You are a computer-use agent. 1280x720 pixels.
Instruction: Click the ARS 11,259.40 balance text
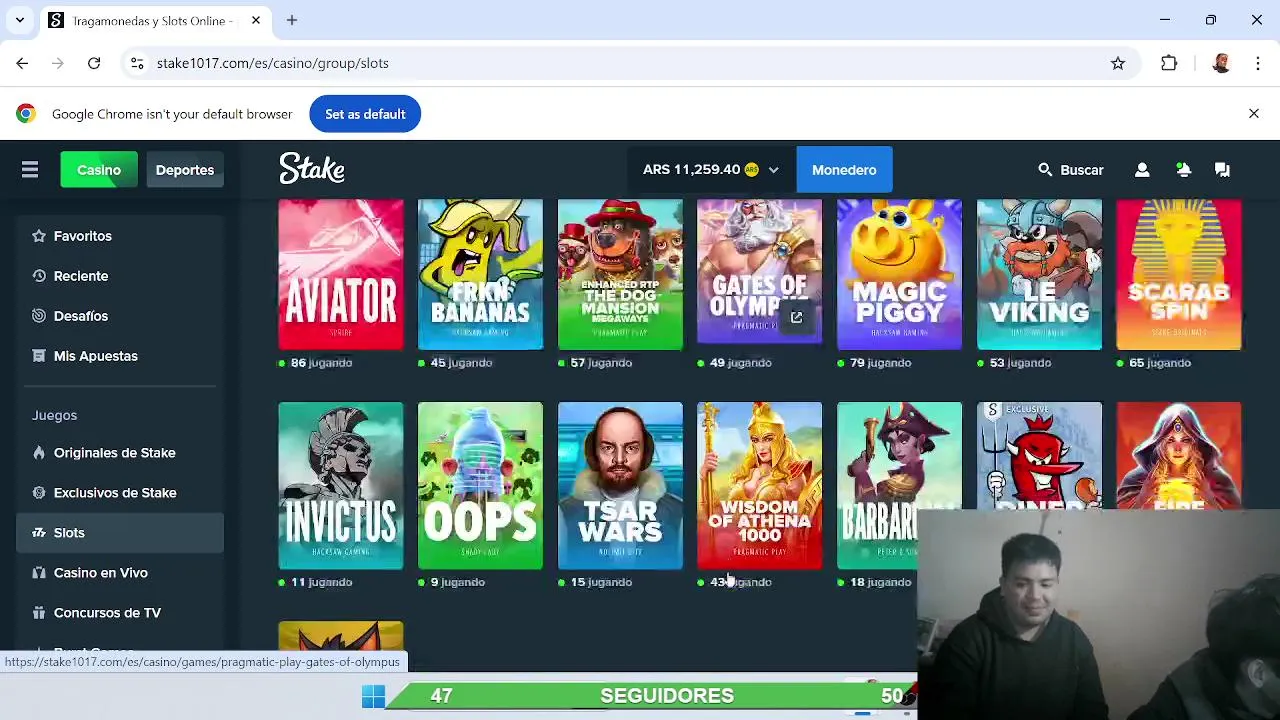pyautogui.click(x=692, y=170)
